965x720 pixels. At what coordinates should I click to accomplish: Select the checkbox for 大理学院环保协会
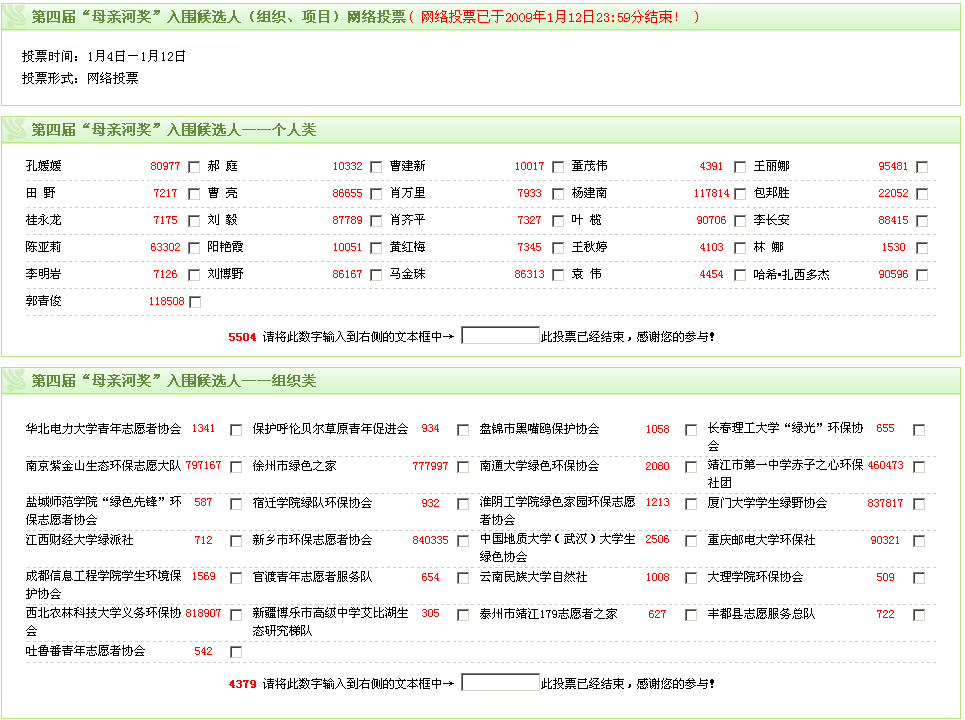click(x=919, y=578)
